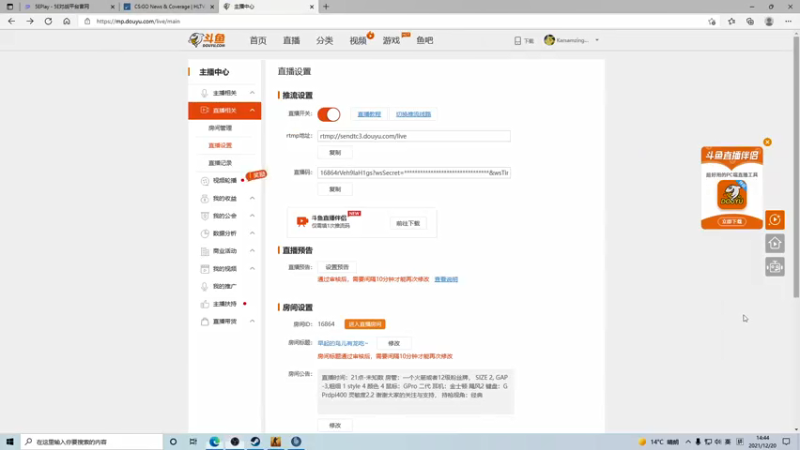Click 修改 button next to room title

pyautogui.click(x=394, y=343)
